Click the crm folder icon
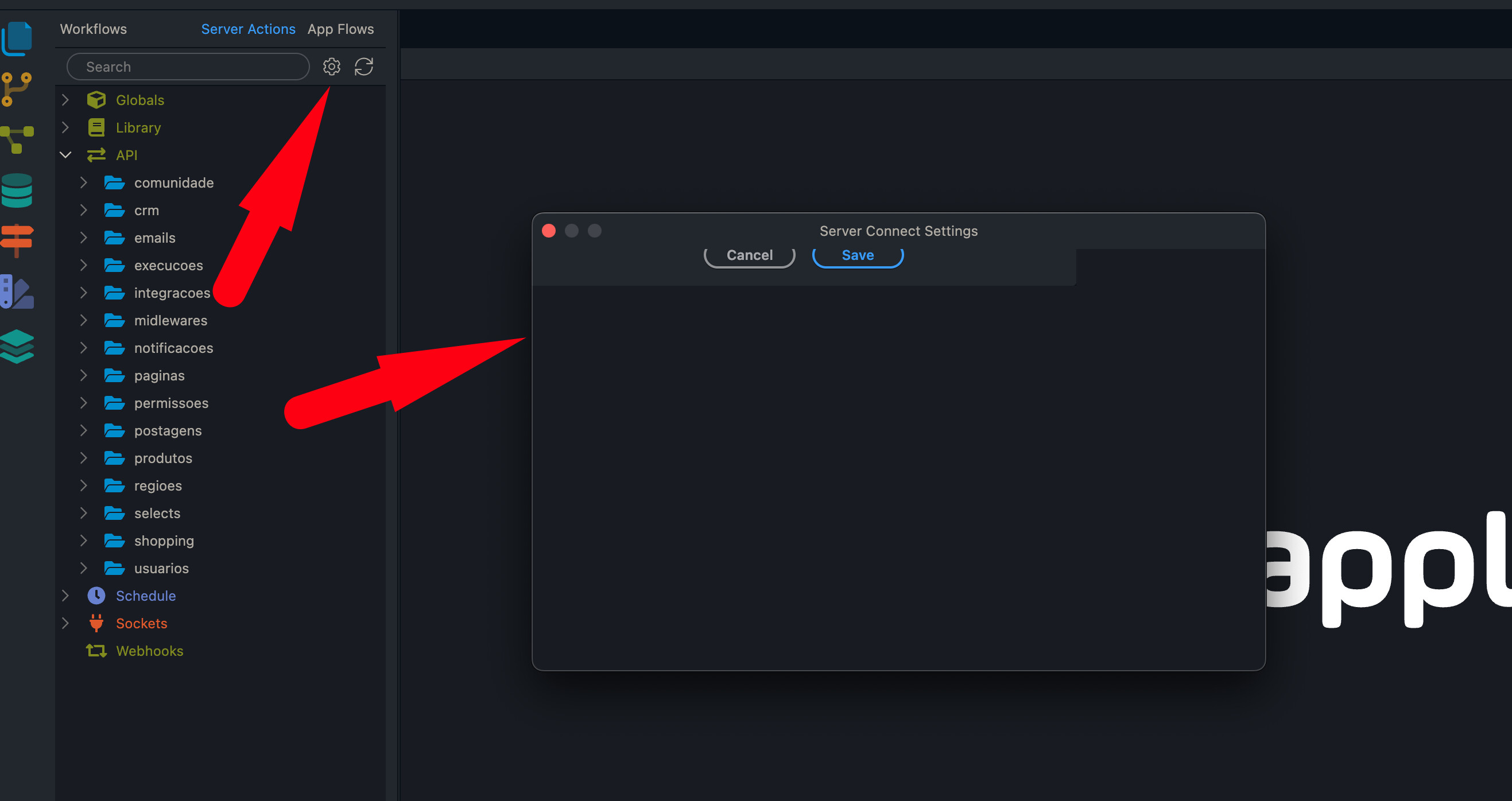Viewport: 1512px width, 801px height. pos(114,210)
